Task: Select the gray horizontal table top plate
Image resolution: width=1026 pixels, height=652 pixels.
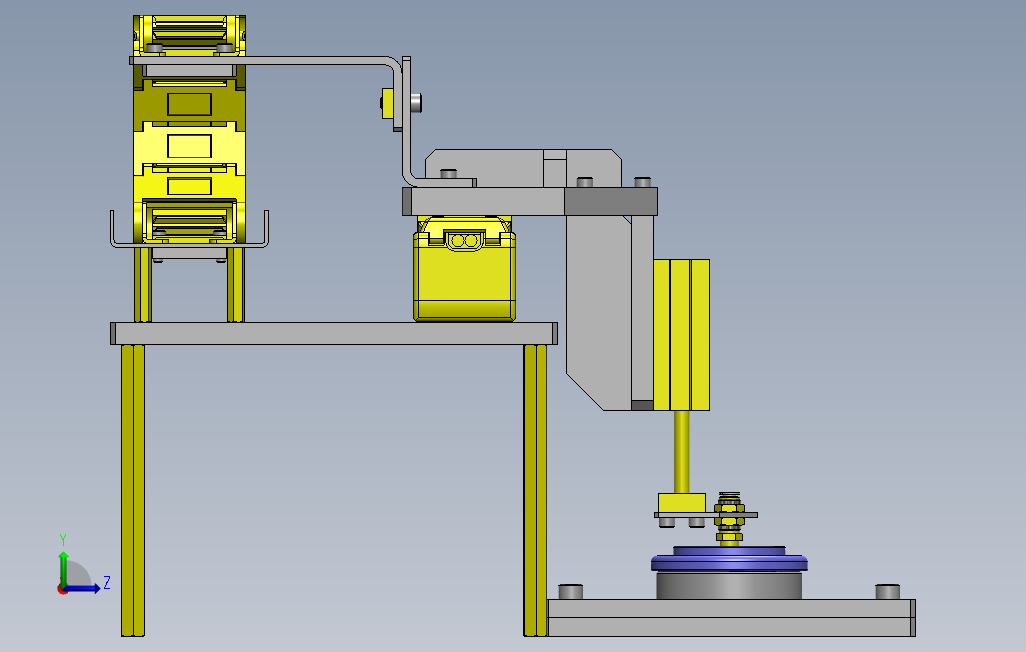Action: click(334, 333)
